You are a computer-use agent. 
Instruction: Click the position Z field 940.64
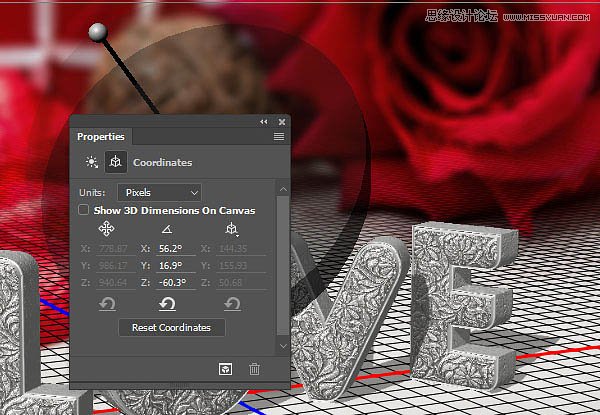116,283
